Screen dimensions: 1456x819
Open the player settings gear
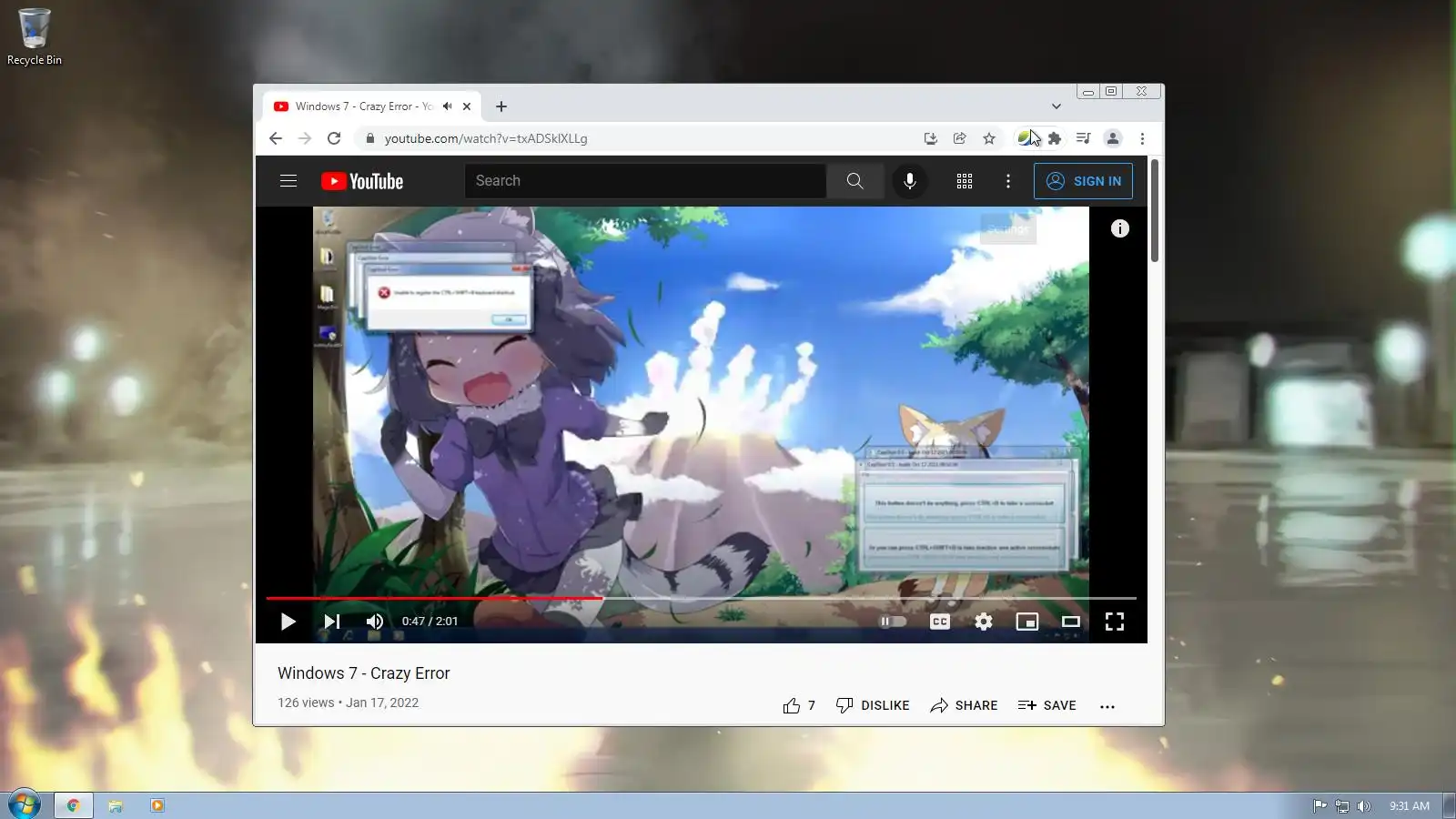[x=984, y=622]
